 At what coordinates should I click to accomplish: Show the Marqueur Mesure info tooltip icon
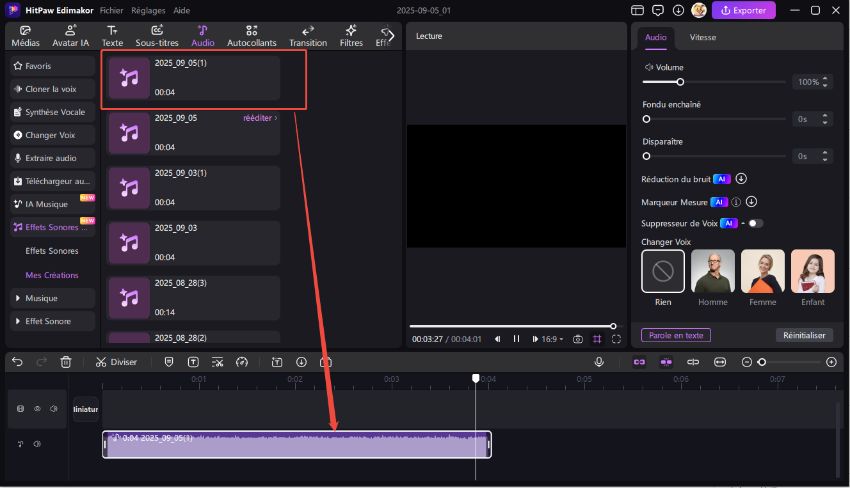[x=736, y=202]
